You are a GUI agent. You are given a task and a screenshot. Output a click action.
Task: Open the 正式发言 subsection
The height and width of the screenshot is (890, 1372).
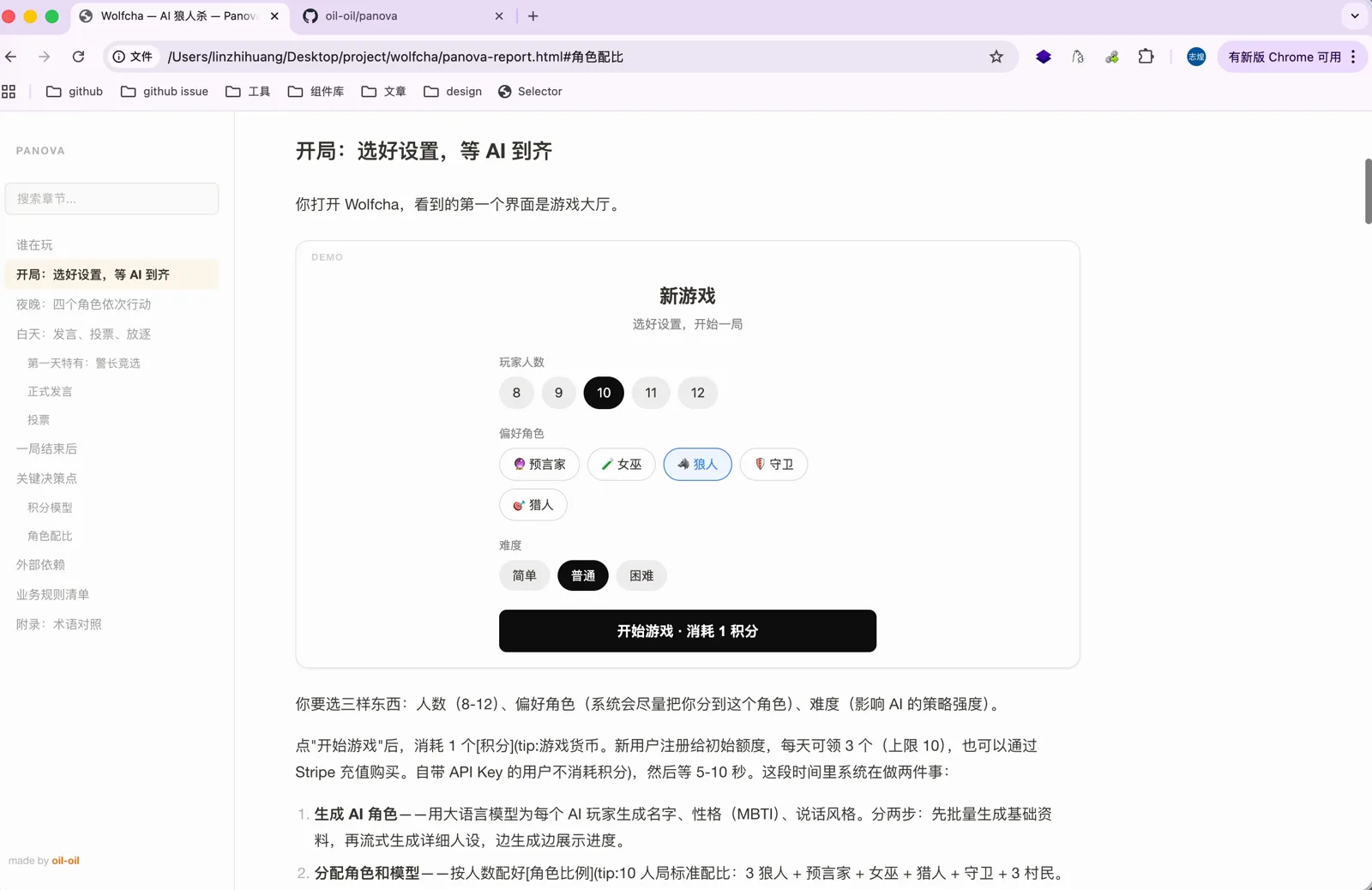pyautogui.click(x=50, y=392)
